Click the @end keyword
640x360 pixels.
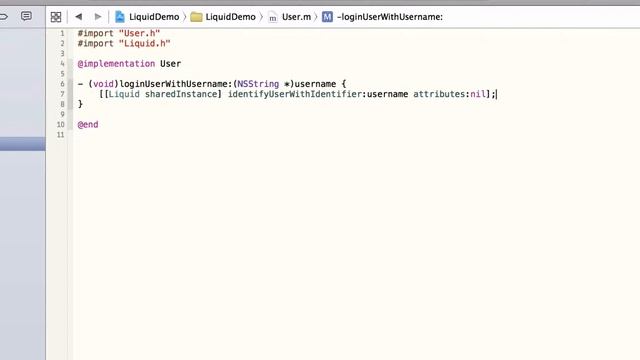click(88, 124)
